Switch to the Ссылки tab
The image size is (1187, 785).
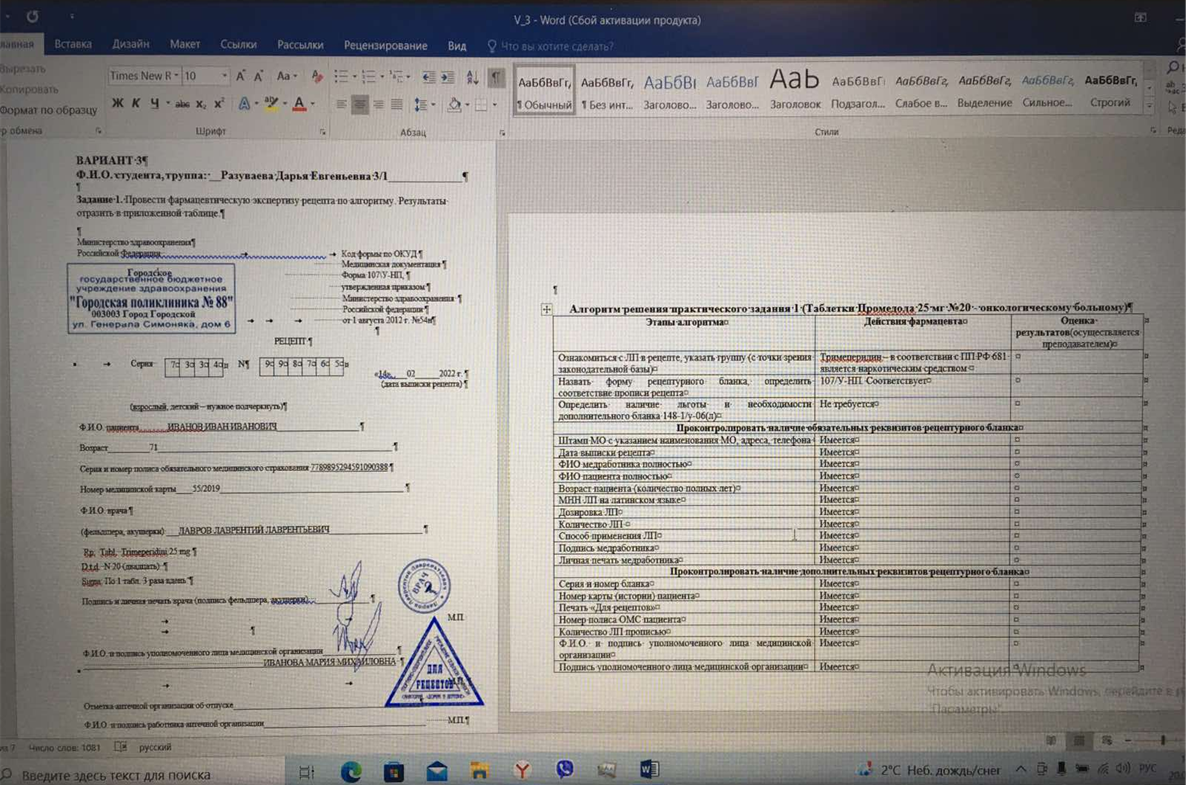tap(238, 45)
